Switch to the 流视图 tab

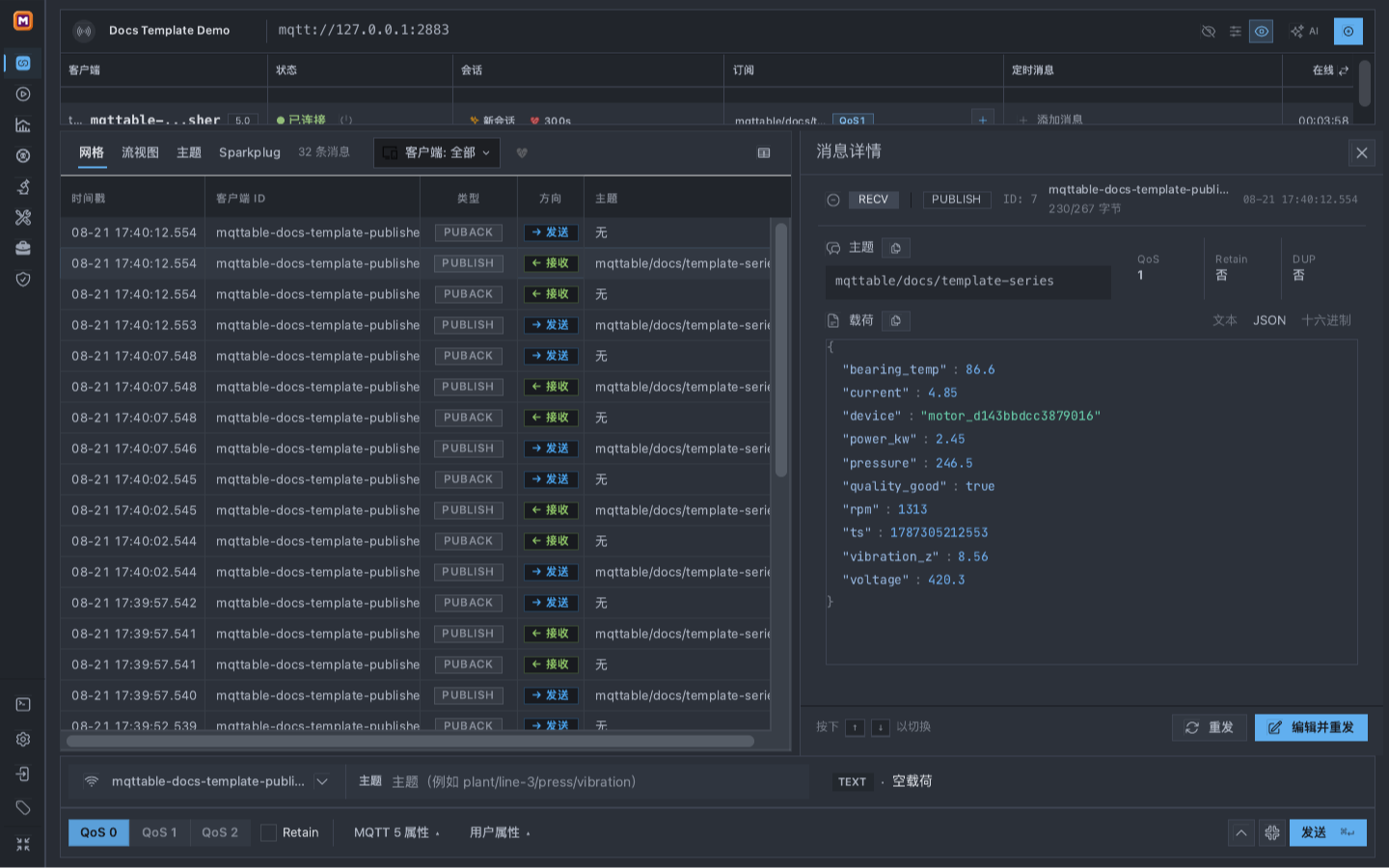[140, 152]
